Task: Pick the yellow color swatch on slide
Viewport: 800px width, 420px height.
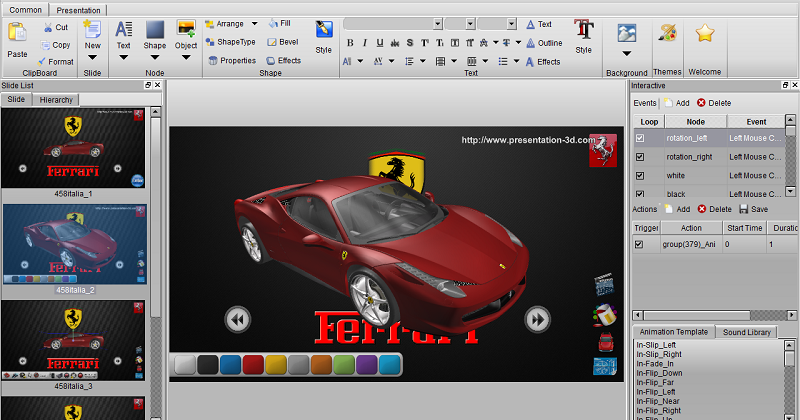Action: tap(276, 365)
